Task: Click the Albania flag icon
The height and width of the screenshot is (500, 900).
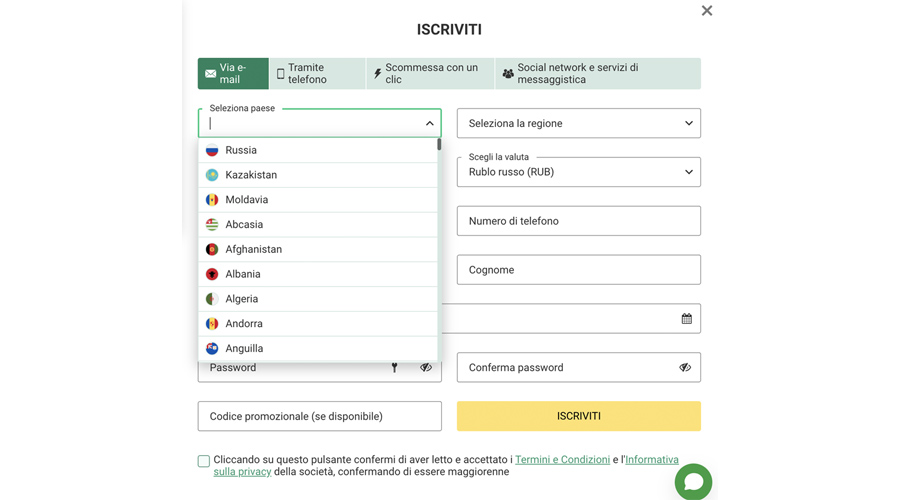Action: coord(212,274)
